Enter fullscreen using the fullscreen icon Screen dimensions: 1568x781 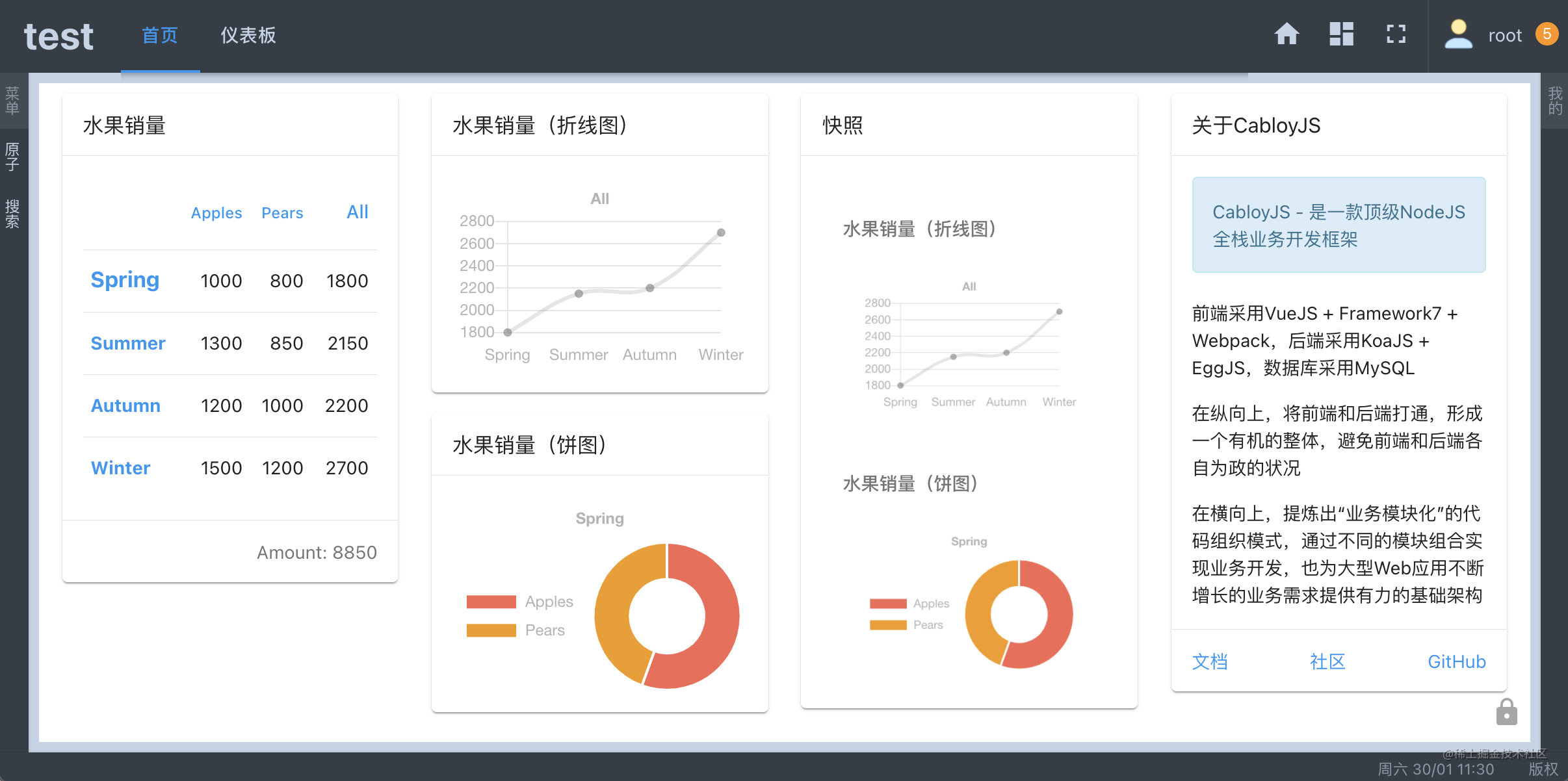(x=1396, y=34)
